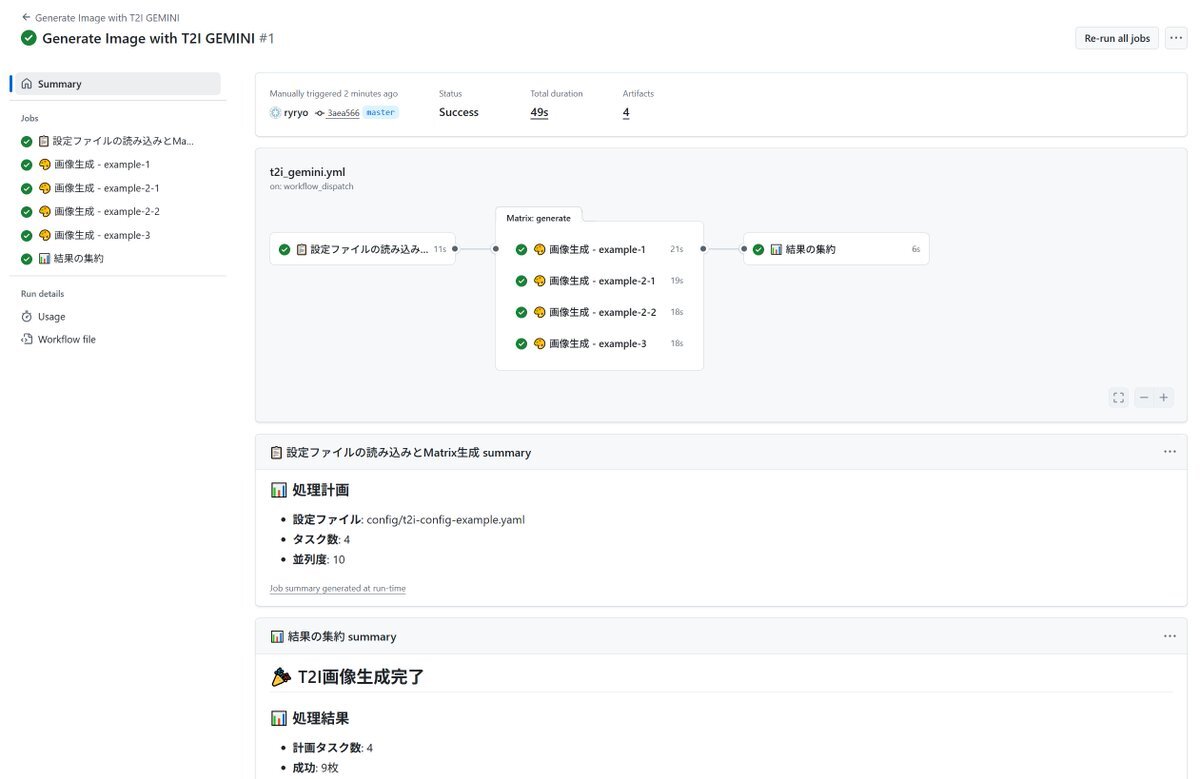The image size is (1200, 779).
Task: Open commit 3aea566 link
Action: click(x=343, y=113)
